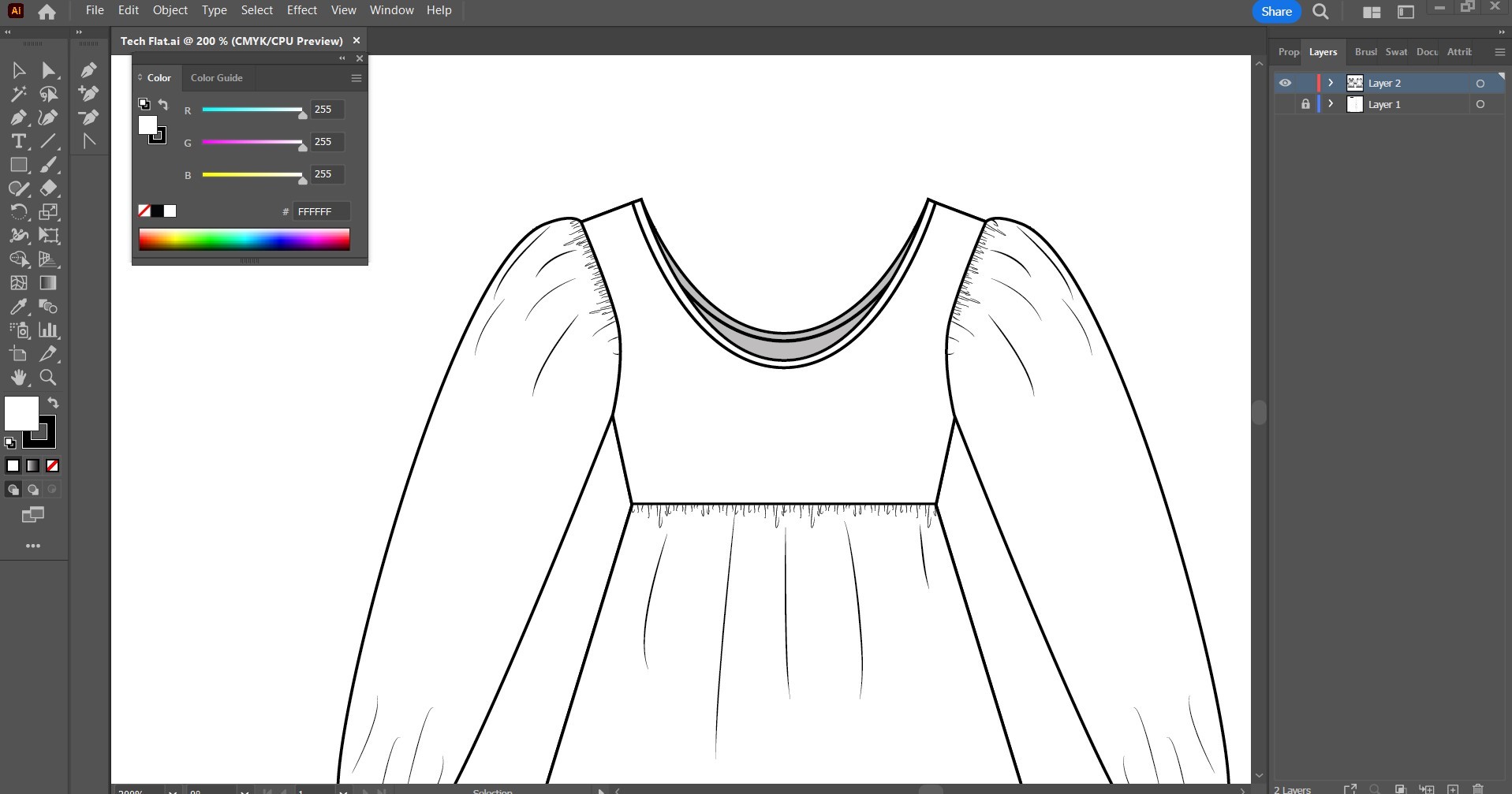
Task: Activate the Eyedropper tool
Action: 18,307
